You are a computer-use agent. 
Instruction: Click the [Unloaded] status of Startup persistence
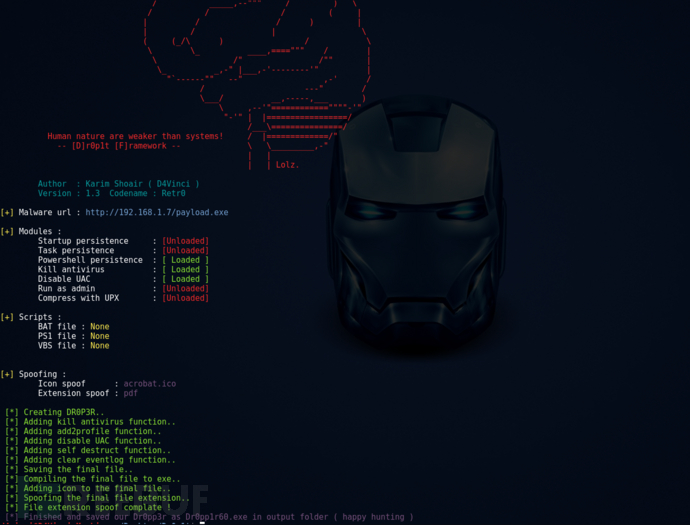[185, 241]
